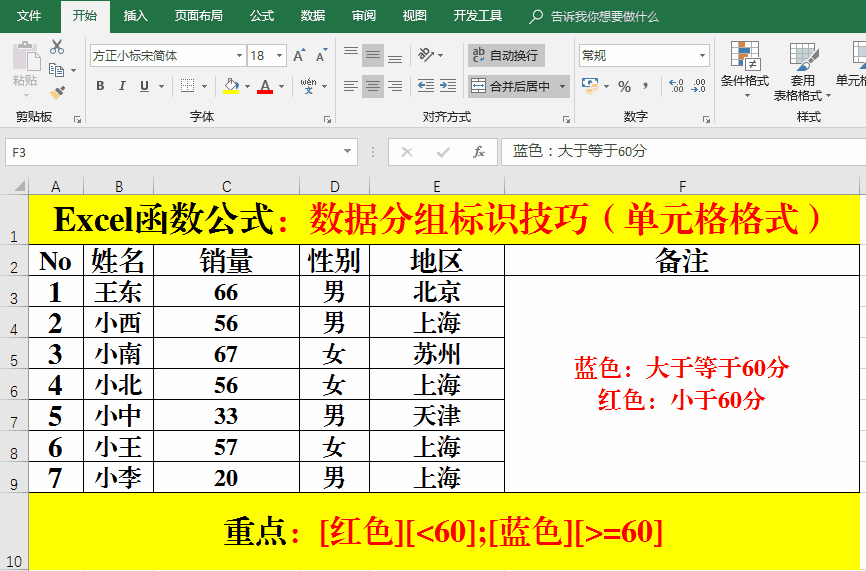Open 对齐方式 group dialog launcher
This screenshot has width=866, height=571.
(x=566, y=119)
